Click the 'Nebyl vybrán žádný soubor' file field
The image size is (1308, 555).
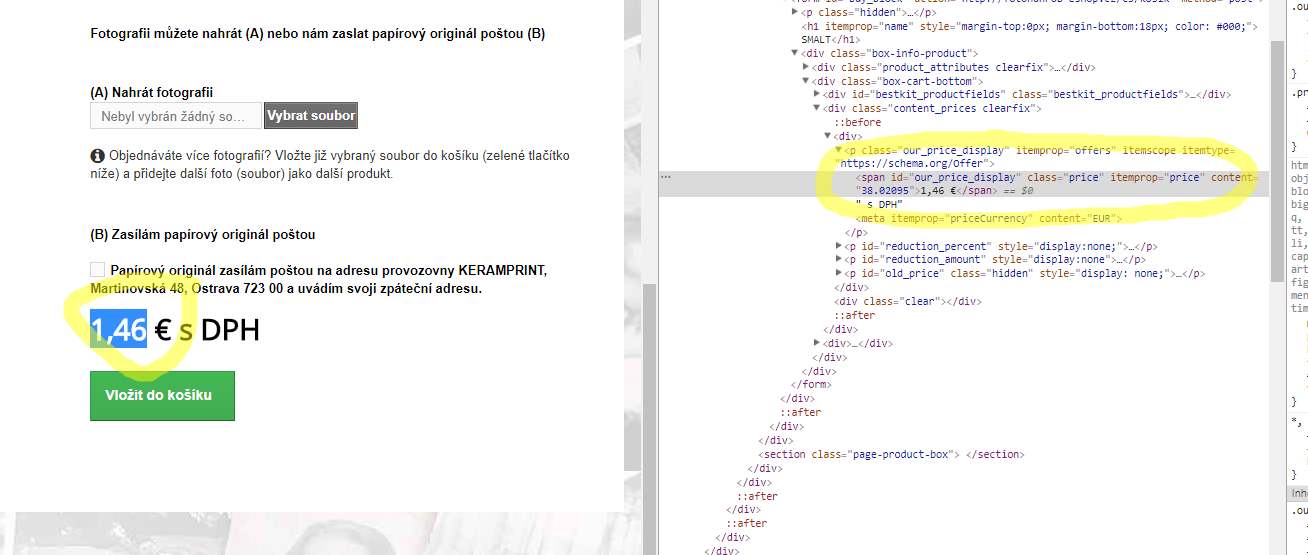176,116
